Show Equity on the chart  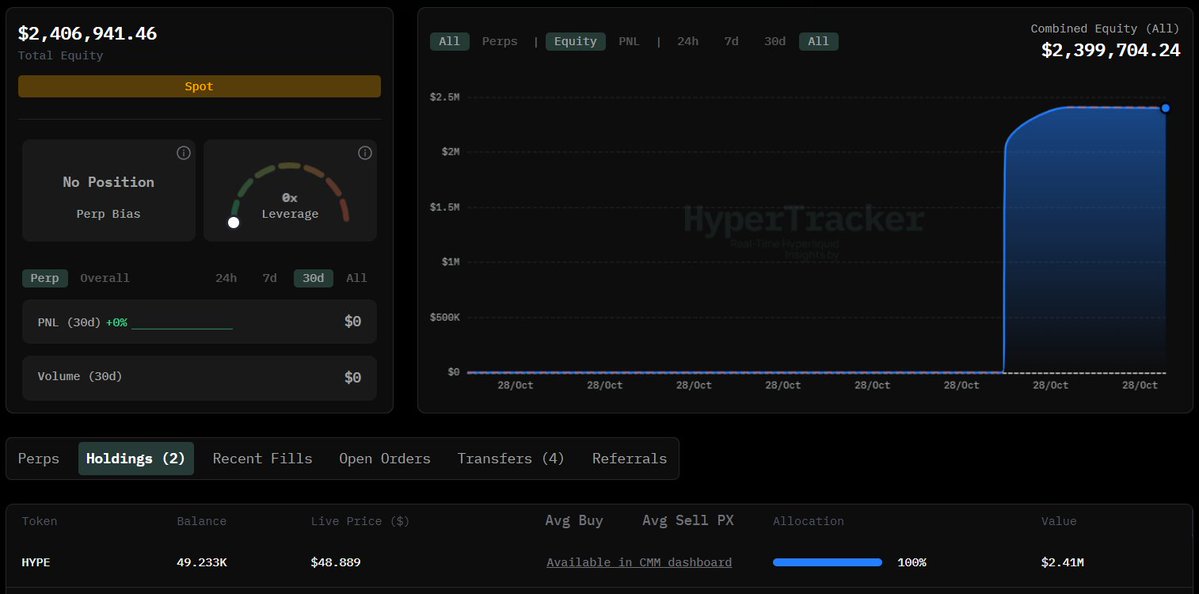(575, 41)
